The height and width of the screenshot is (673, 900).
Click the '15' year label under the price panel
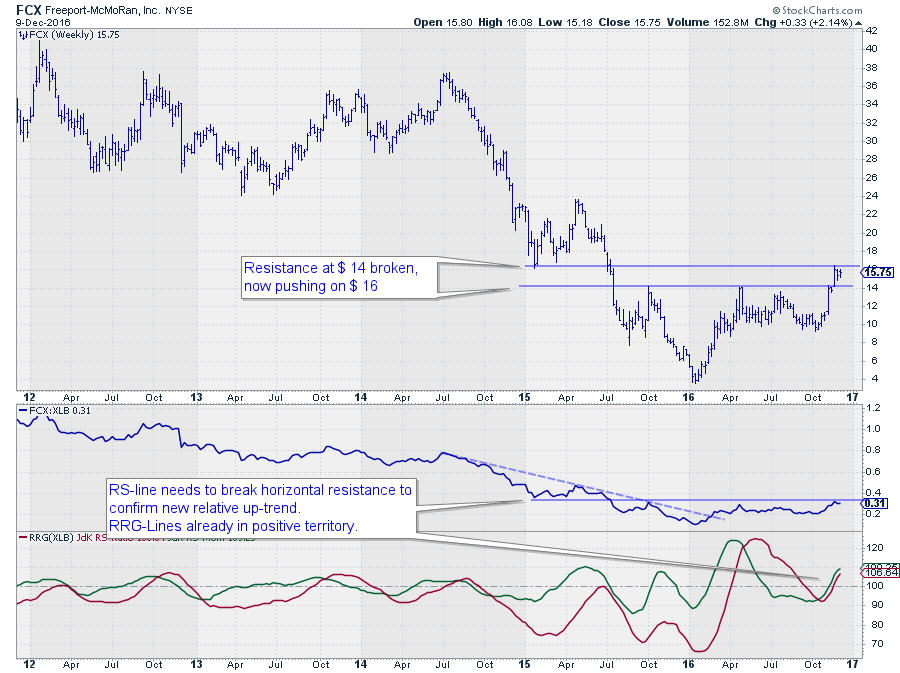[x=524, y=397]
